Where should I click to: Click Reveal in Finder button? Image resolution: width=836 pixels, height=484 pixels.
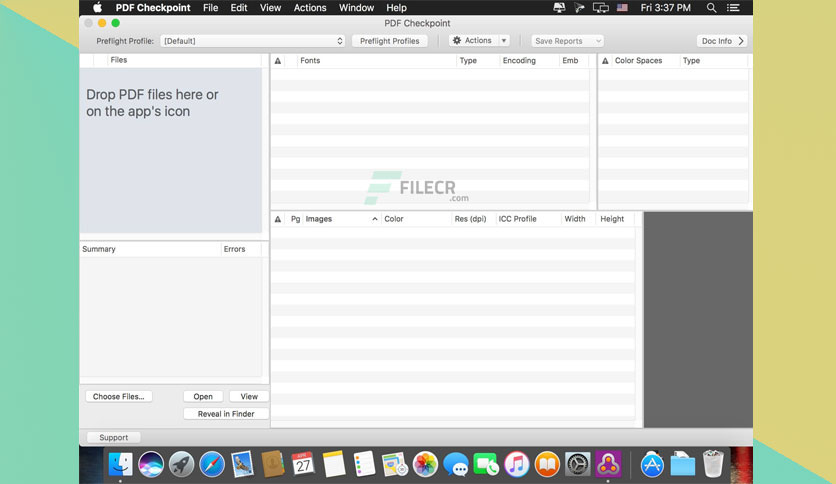pyautogui.click(x=226, y=414)
